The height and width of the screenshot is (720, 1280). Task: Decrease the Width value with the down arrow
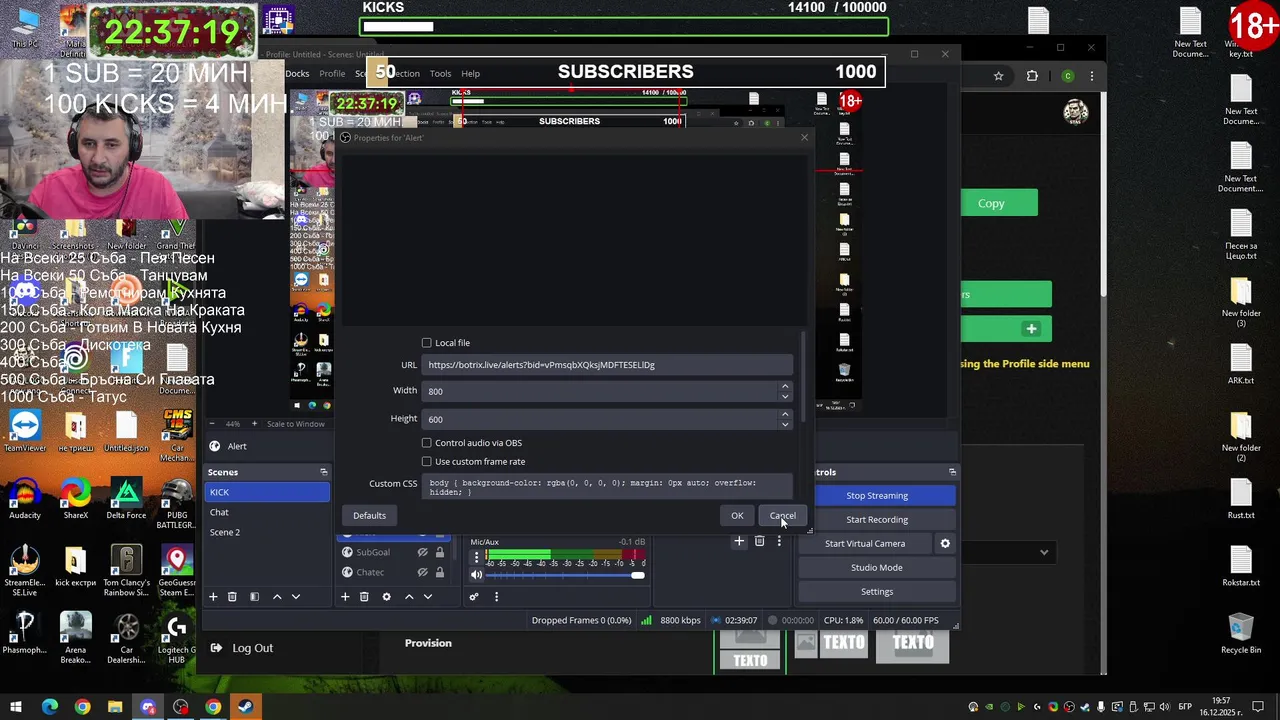click(x=785, y=396)
